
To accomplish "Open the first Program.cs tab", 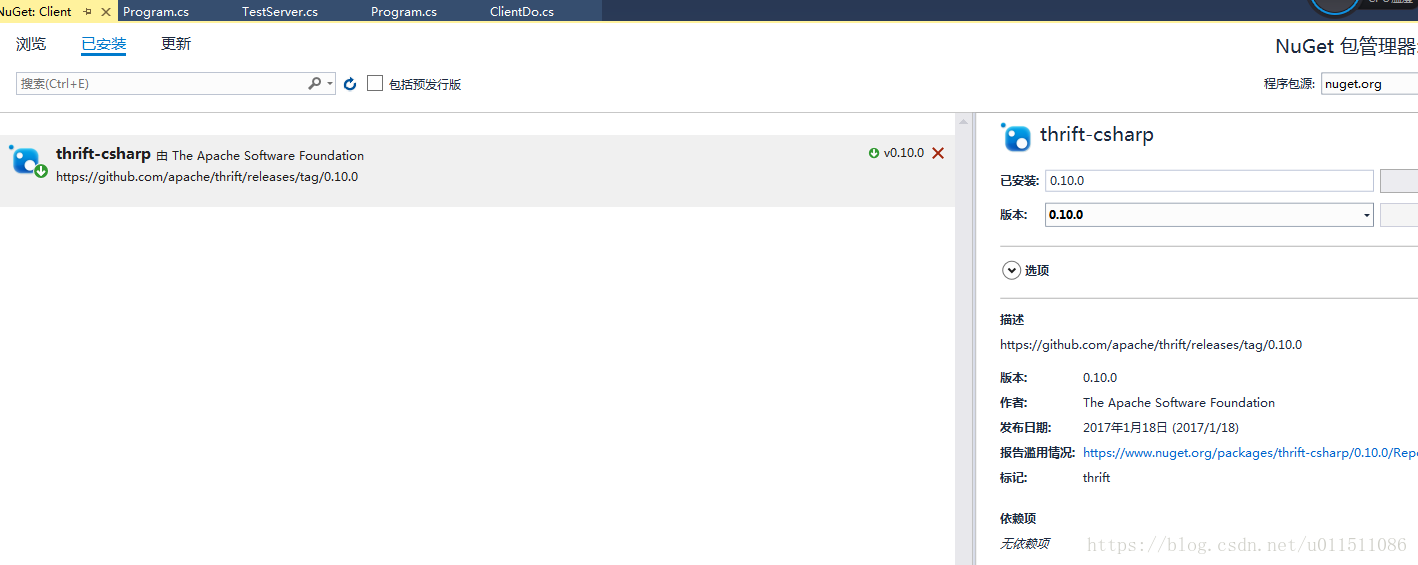I will (x=156, y=12).
